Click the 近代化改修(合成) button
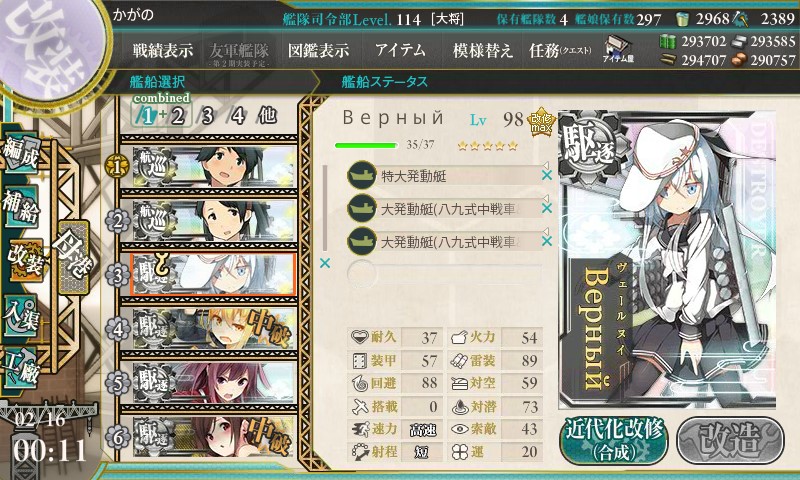800x480 pixels. 614,440
